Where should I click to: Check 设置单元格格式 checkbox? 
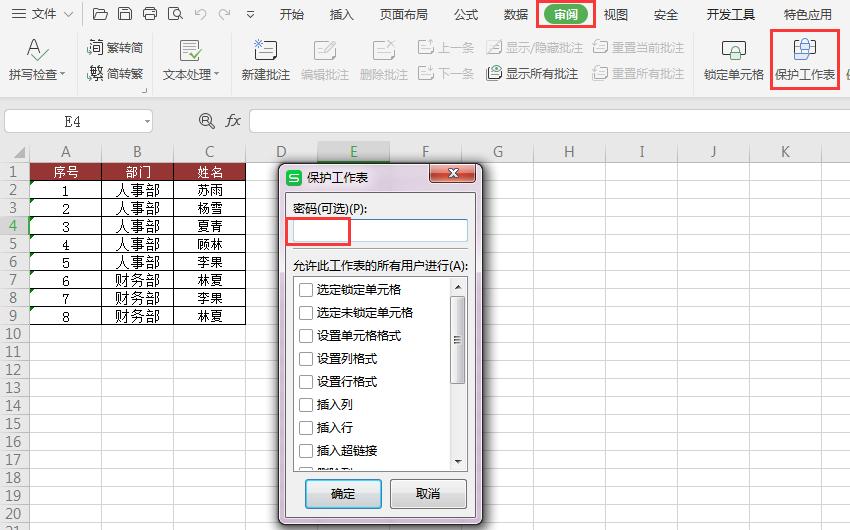point(306,336)
